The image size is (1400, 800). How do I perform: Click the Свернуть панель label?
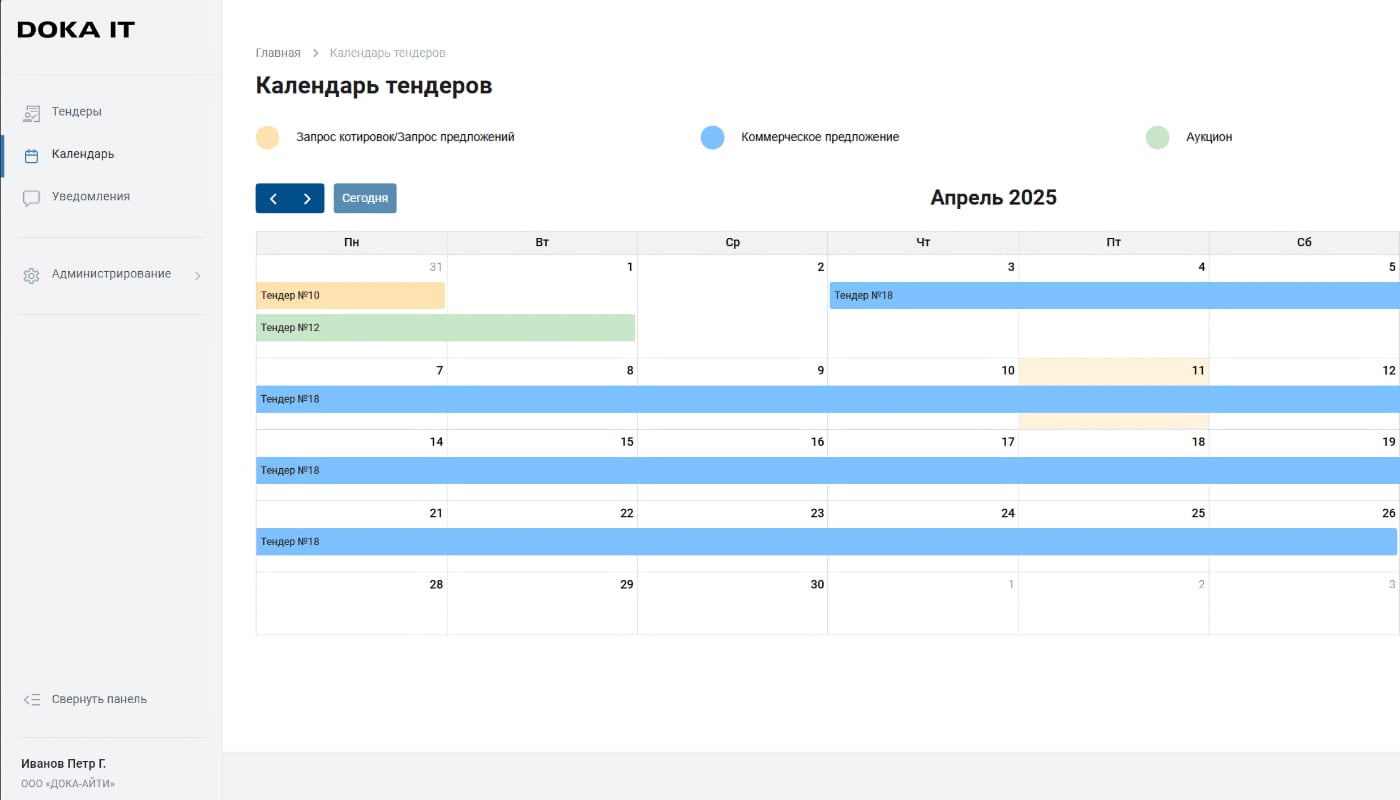click(x=99, y=699)
